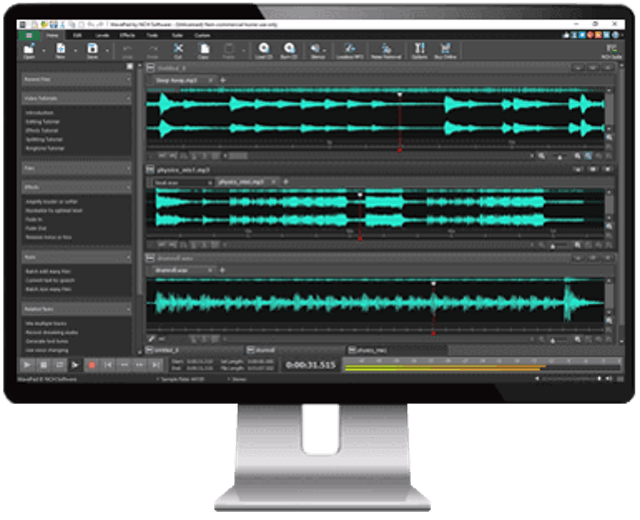The width and height of the screenshot is (640, 520).
Task: Click the red Record button
Action: [92, 365]
